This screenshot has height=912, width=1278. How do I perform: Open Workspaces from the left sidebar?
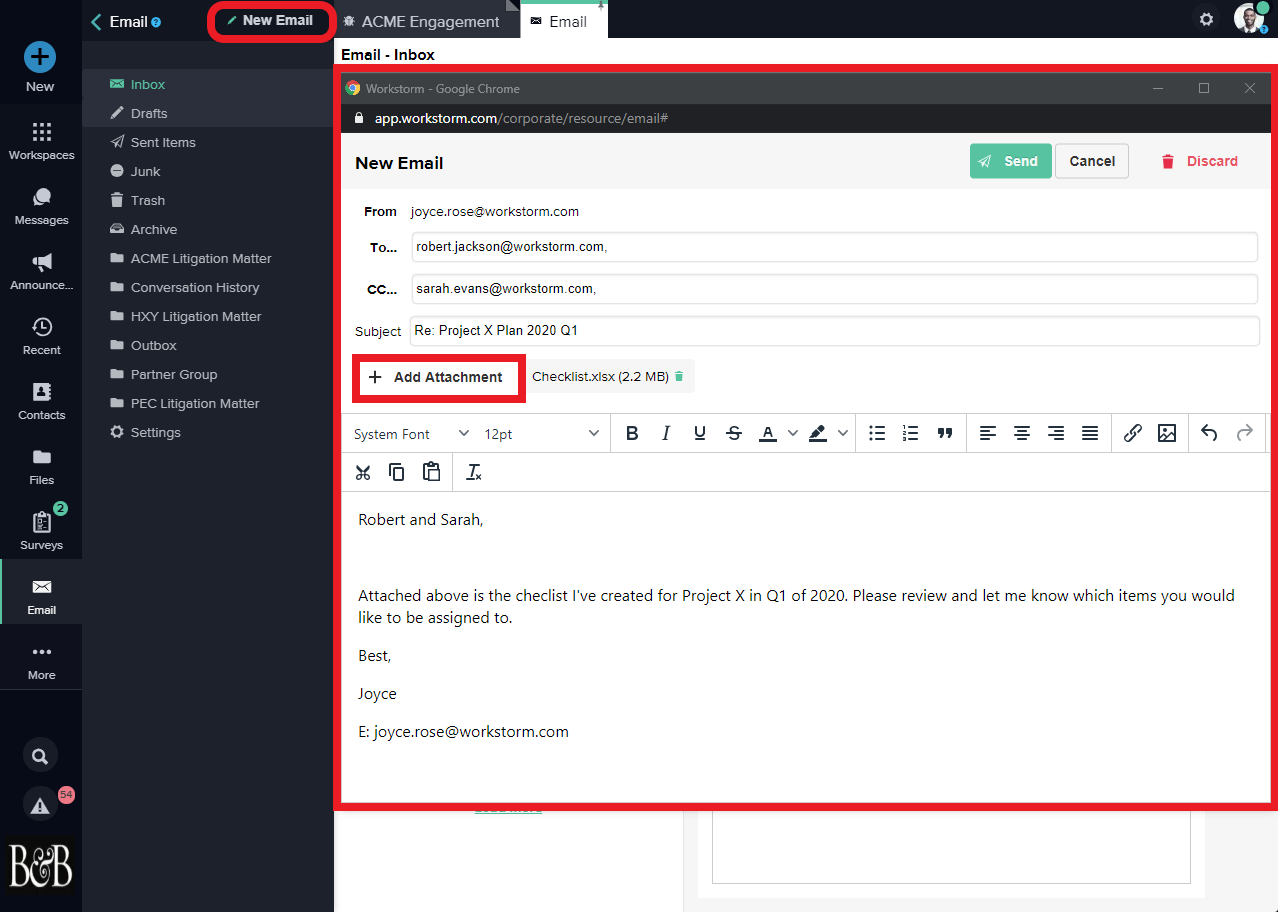(41, 141)
